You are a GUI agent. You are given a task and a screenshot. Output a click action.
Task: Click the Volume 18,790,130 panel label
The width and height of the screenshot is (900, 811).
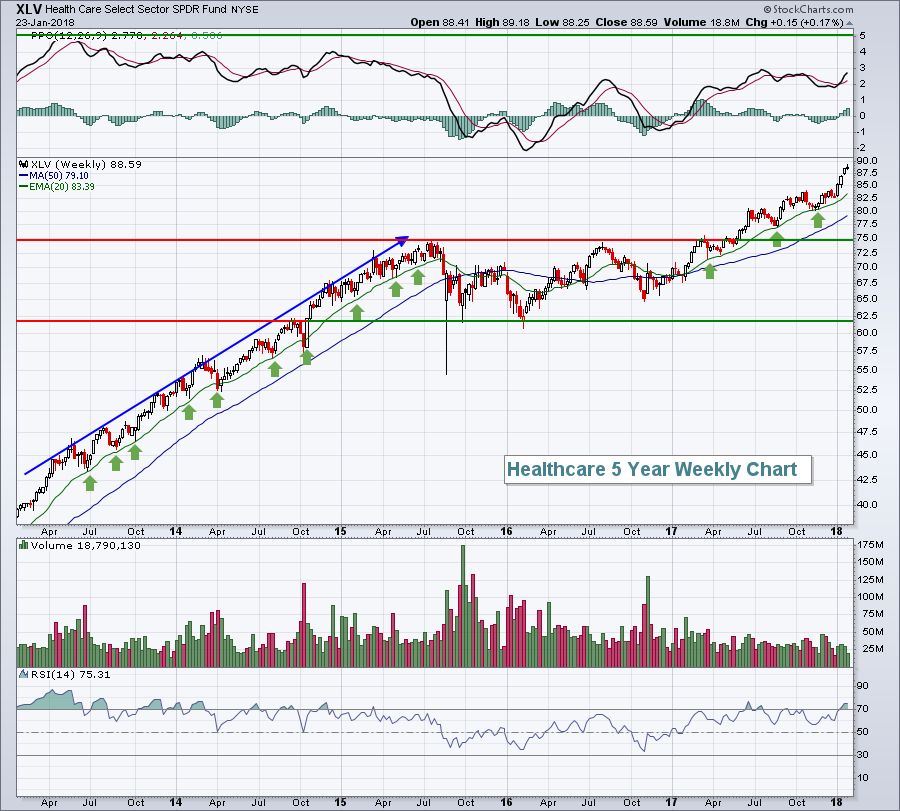pyautogui.click(x=86, y=545)
